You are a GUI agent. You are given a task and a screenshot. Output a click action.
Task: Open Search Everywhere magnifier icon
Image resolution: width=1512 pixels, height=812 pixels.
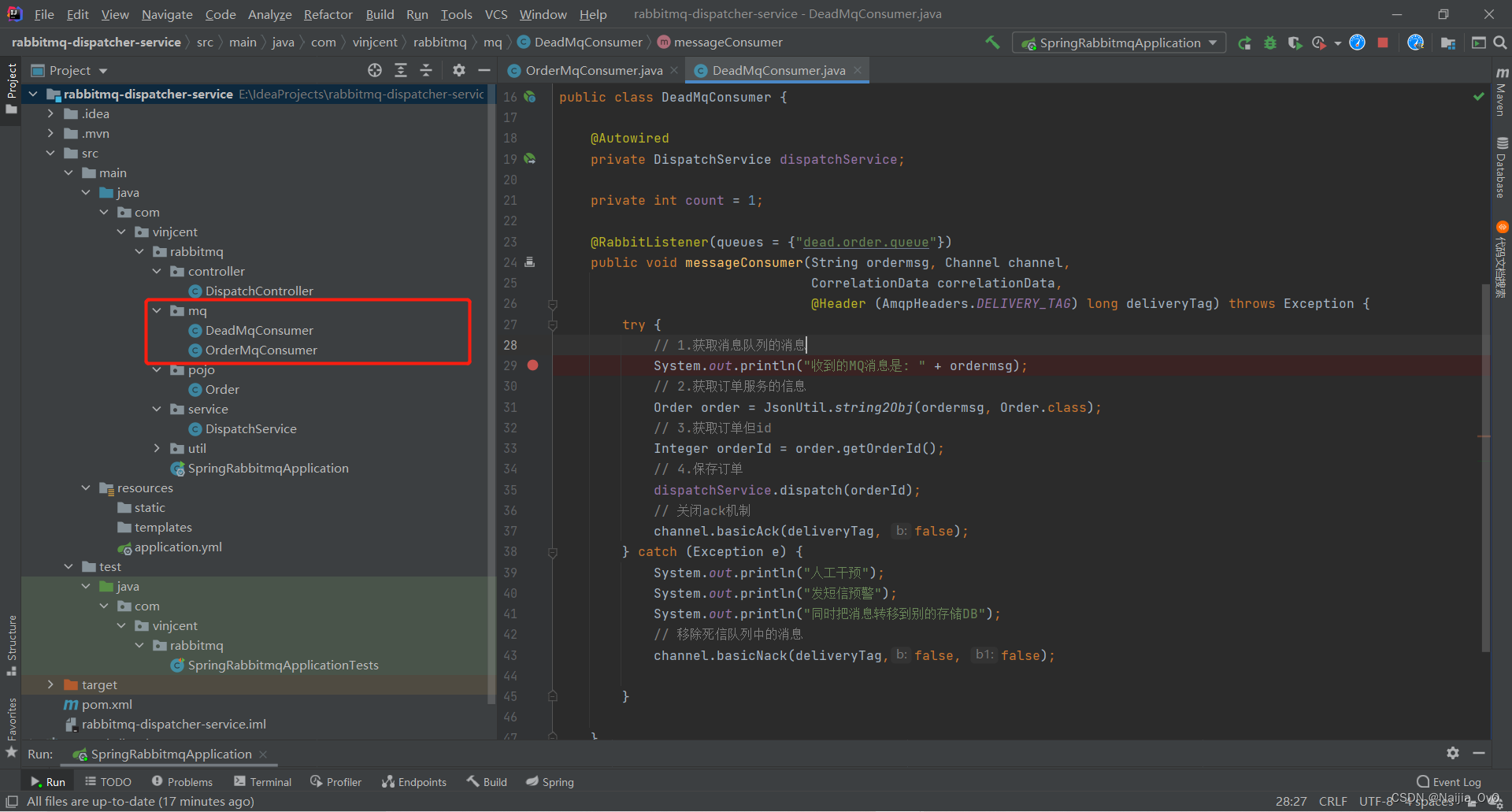pos(1500,43)
